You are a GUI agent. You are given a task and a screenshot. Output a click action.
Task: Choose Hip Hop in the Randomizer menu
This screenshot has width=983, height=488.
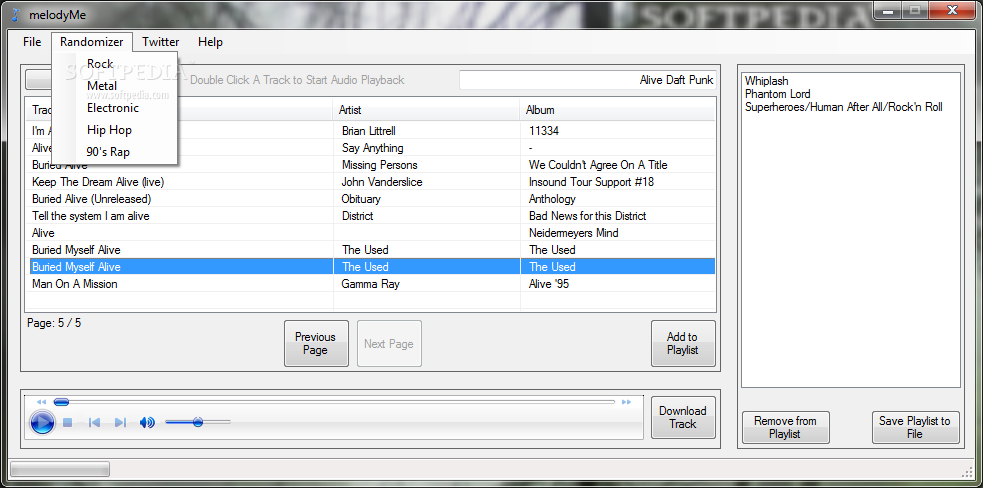[109, 130]
